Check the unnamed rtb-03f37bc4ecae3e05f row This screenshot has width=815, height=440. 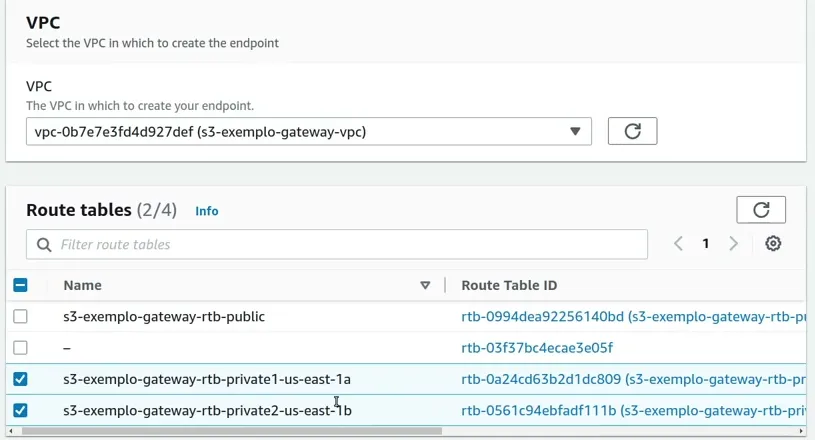[20, 348]
